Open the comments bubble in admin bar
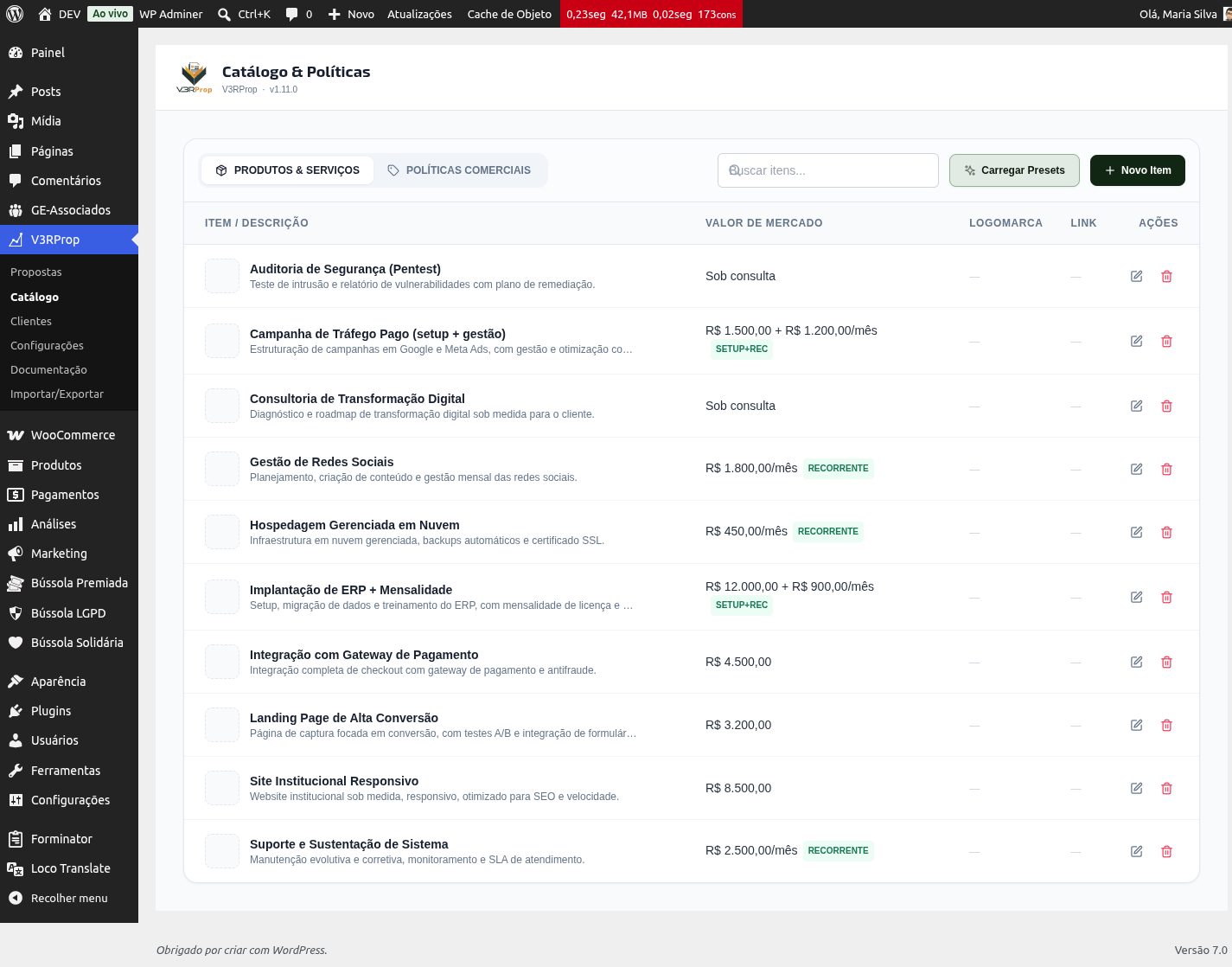The height and width of the screenshot is (967, 1232). [298, 14]
